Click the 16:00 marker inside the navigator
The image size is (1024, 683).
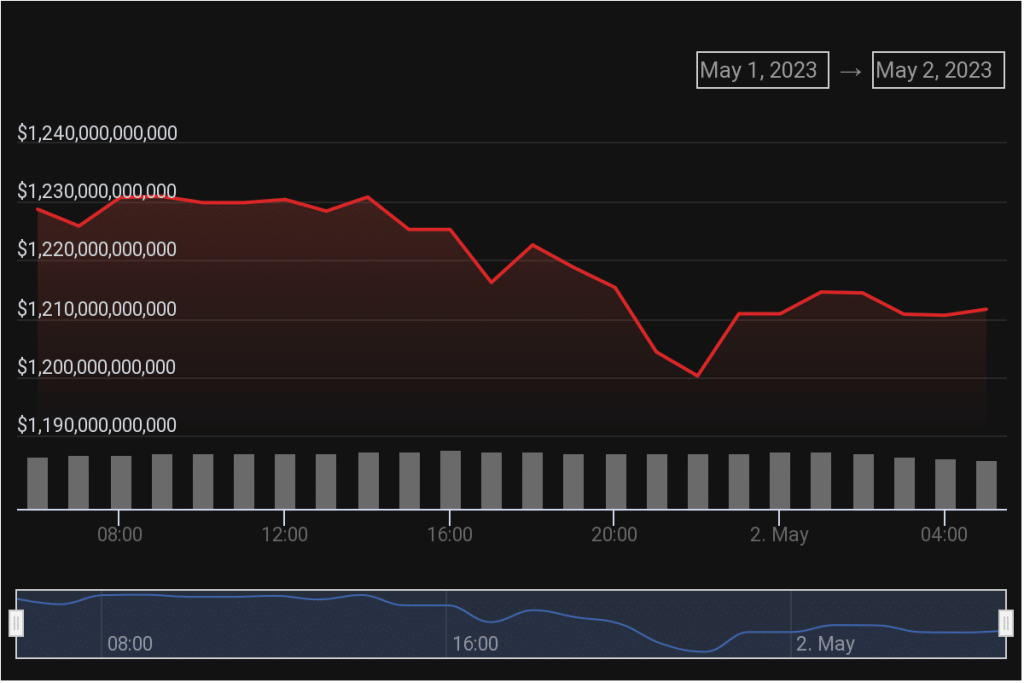[475, 643]
